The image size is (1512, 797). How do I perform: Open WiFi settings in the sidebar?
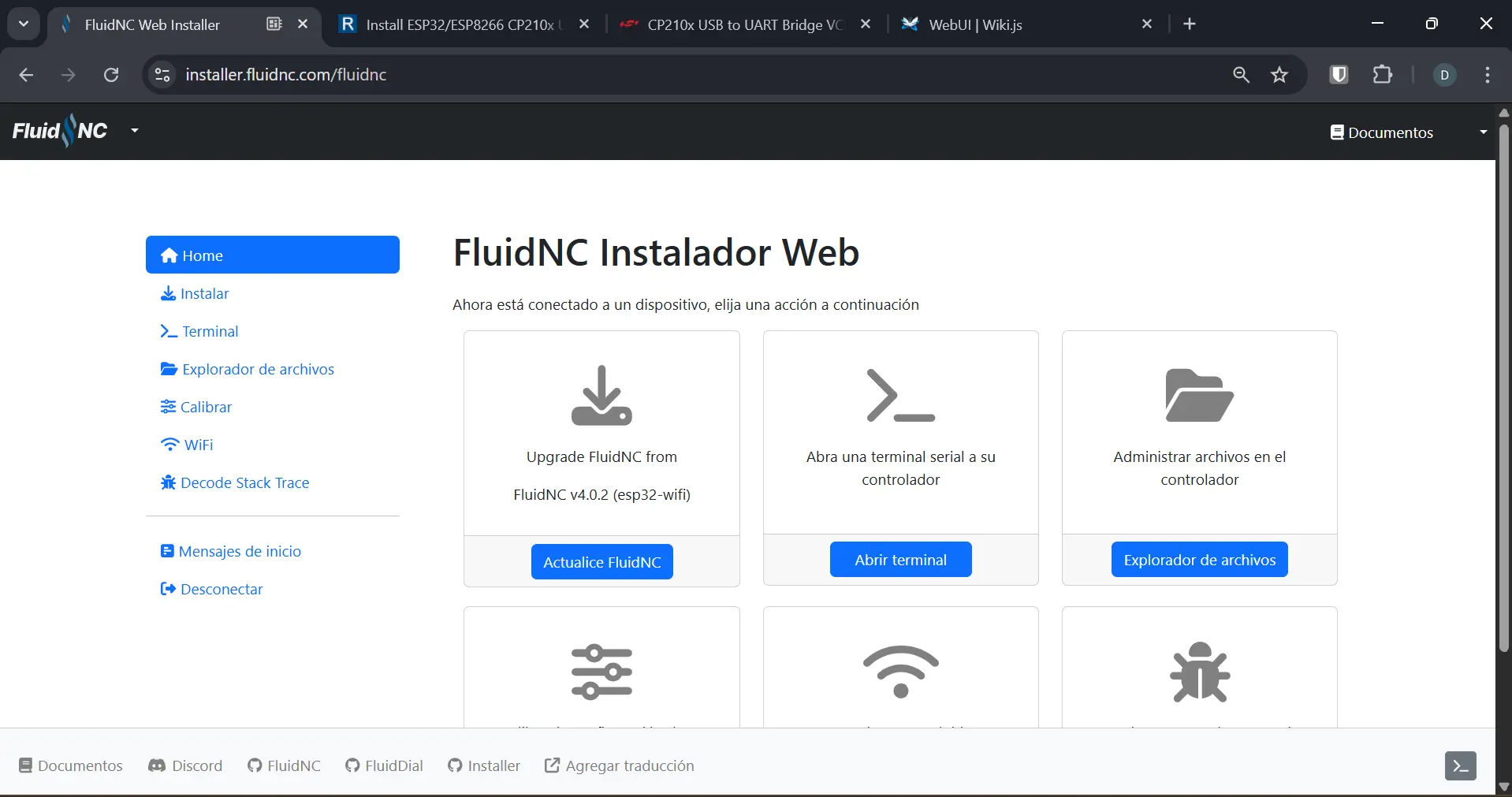pos(197,444)
